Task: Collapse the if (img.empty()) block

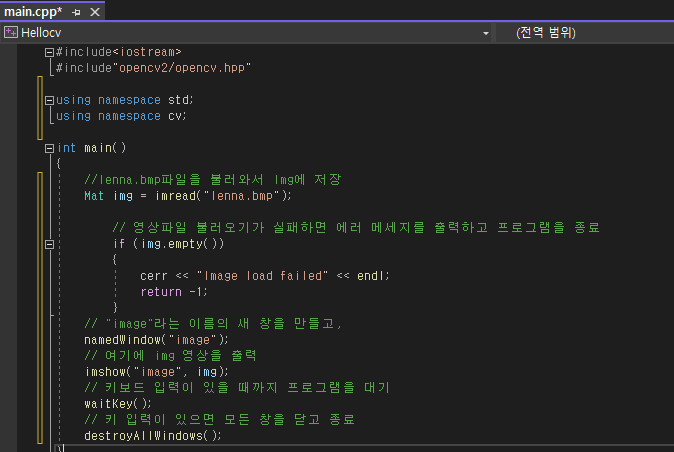Action: click(49, 244)
